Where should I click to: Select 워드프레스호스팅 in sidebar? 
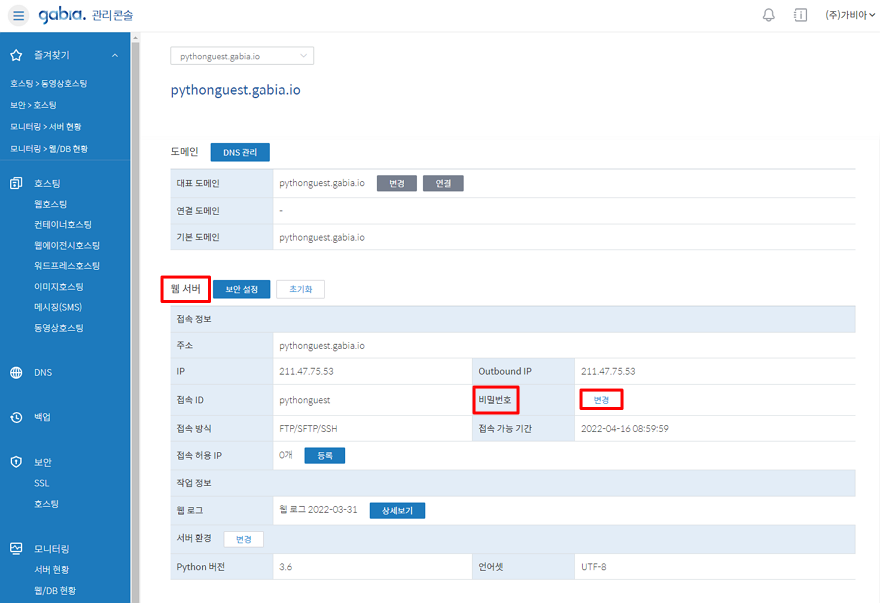click(x=67, y=266)
